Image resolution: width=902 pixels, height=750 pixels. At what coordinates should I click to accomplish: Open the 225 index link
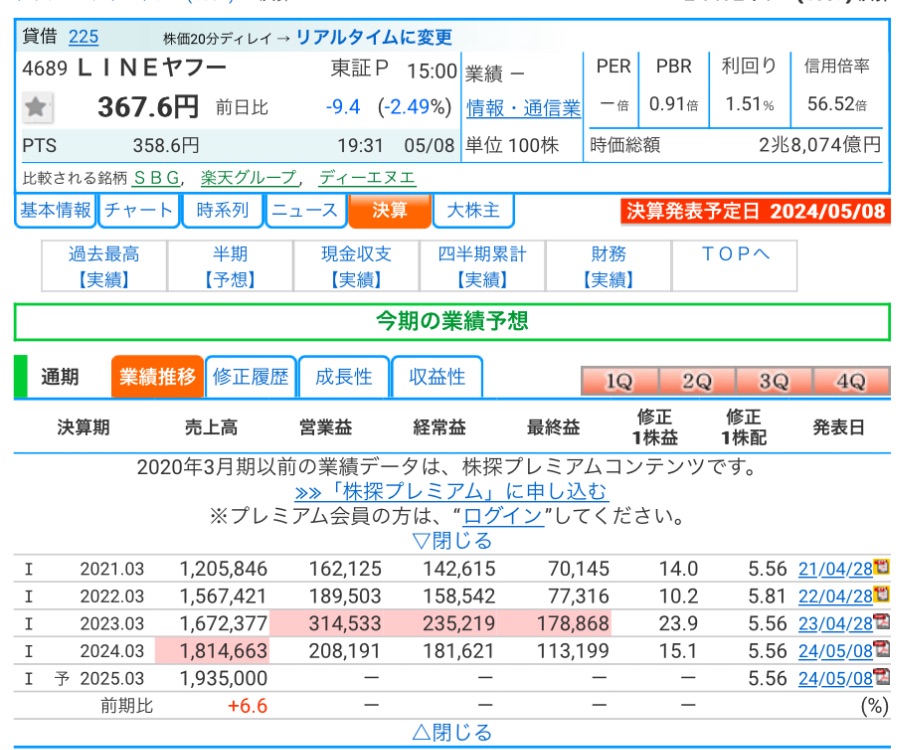83,37
